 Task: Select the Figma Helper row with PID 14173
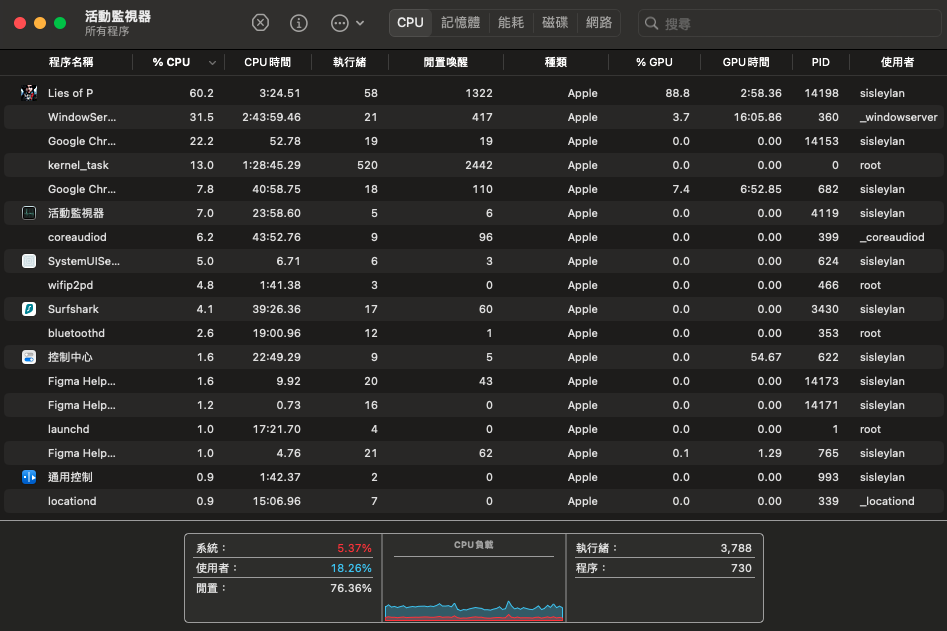coord(474,381)
